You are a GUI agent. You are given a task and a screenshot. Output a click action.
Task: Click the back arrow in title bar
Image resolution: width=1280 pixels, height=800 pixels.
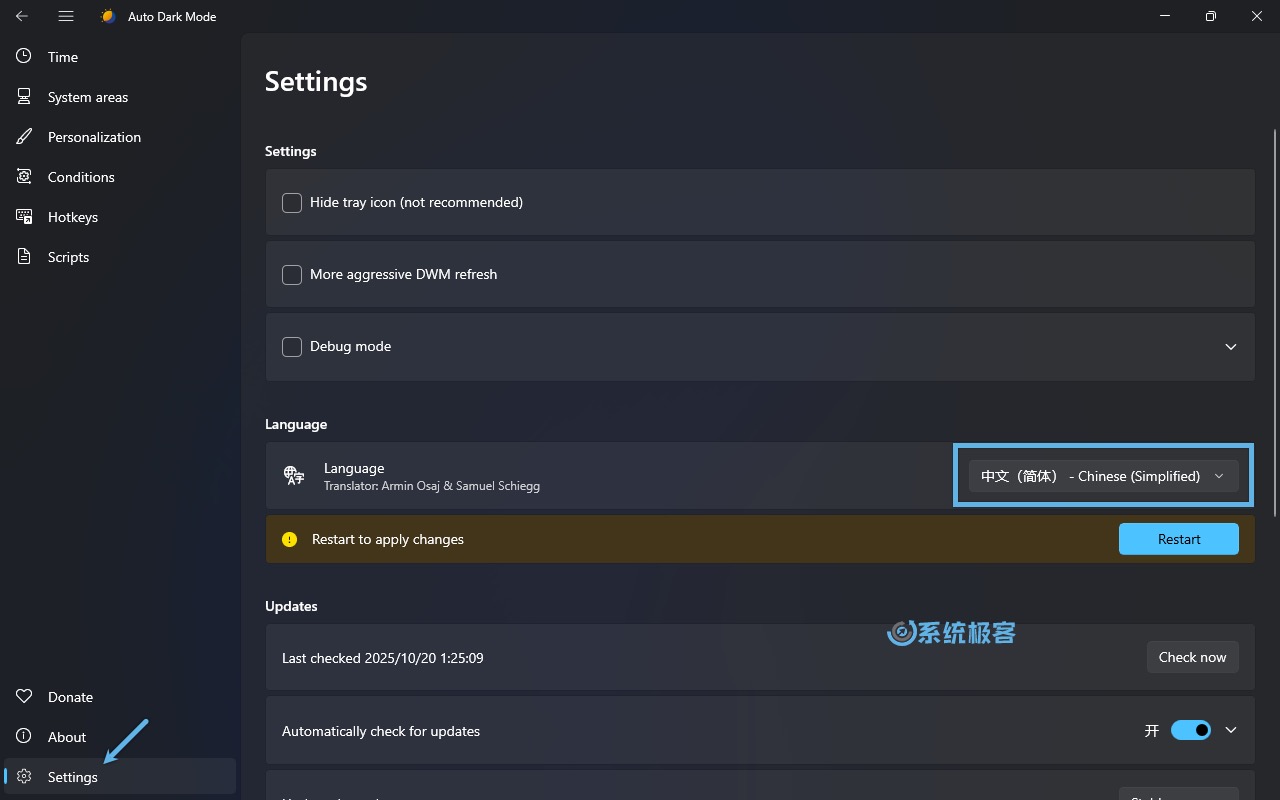[x=22, y=17]
